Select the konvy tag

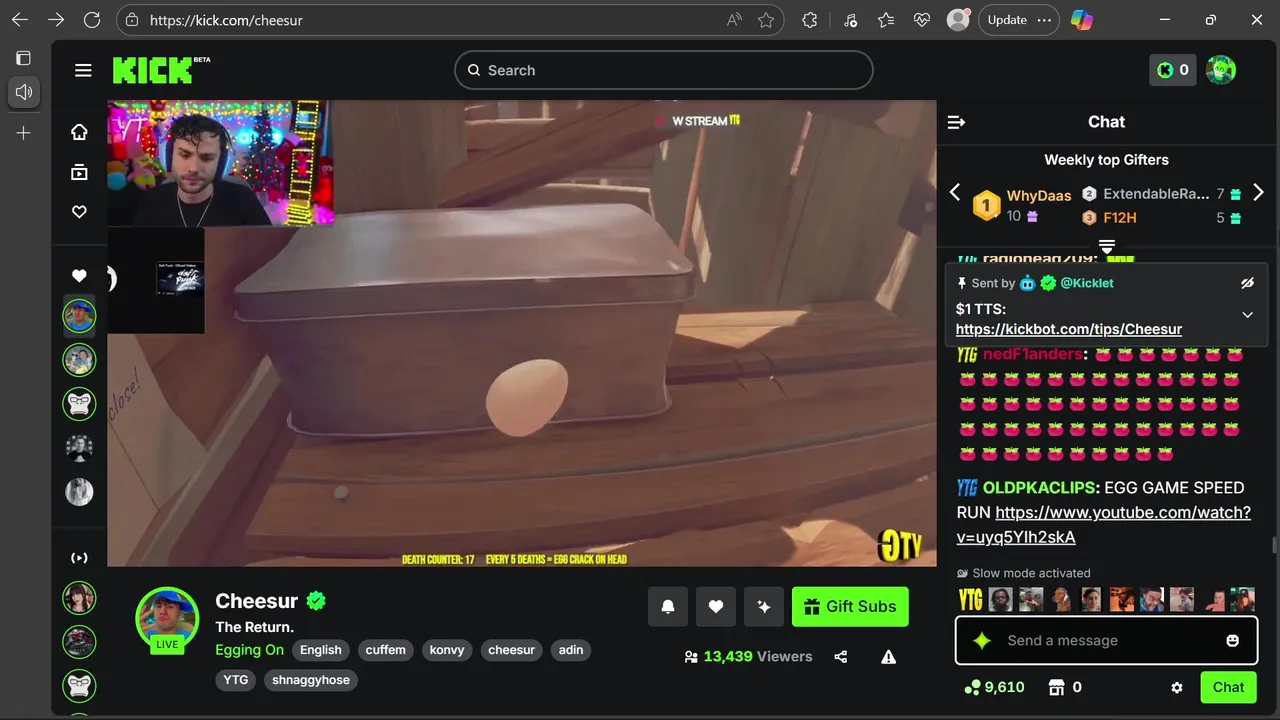447,650
